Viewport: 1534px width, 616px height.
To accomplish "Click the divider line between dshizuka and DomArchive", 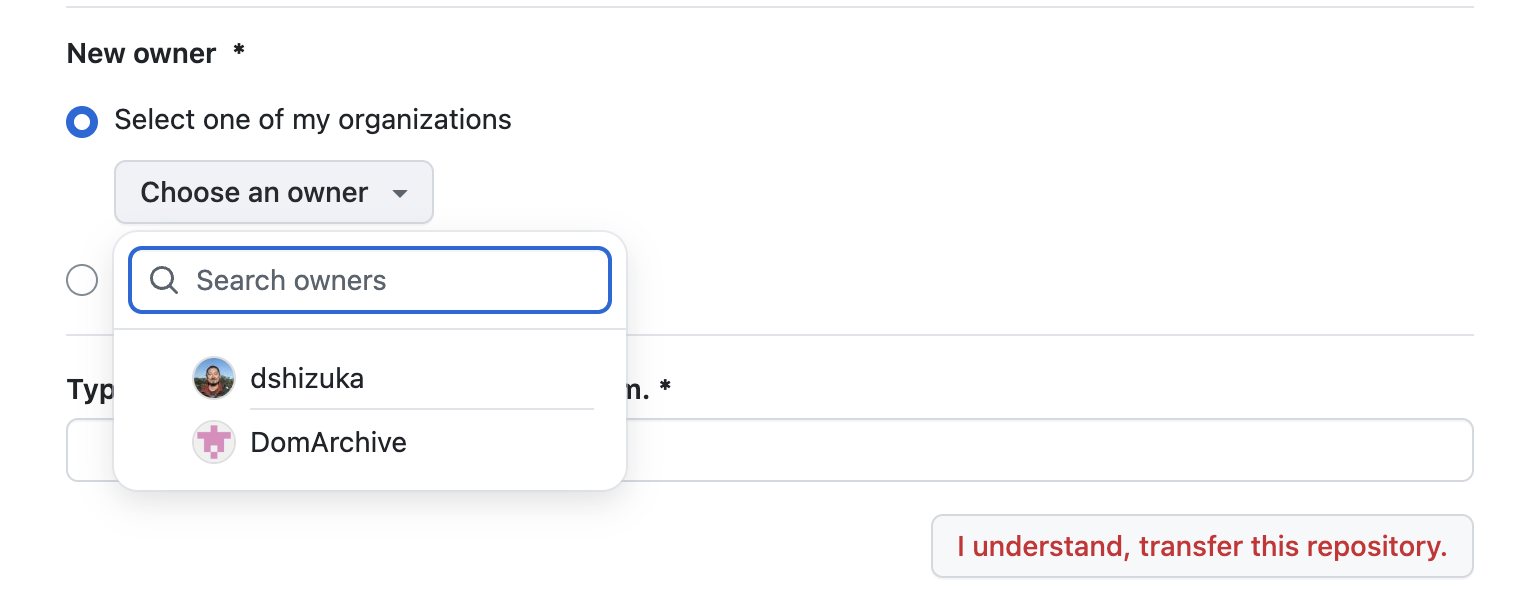I will [x=421, y=409].
